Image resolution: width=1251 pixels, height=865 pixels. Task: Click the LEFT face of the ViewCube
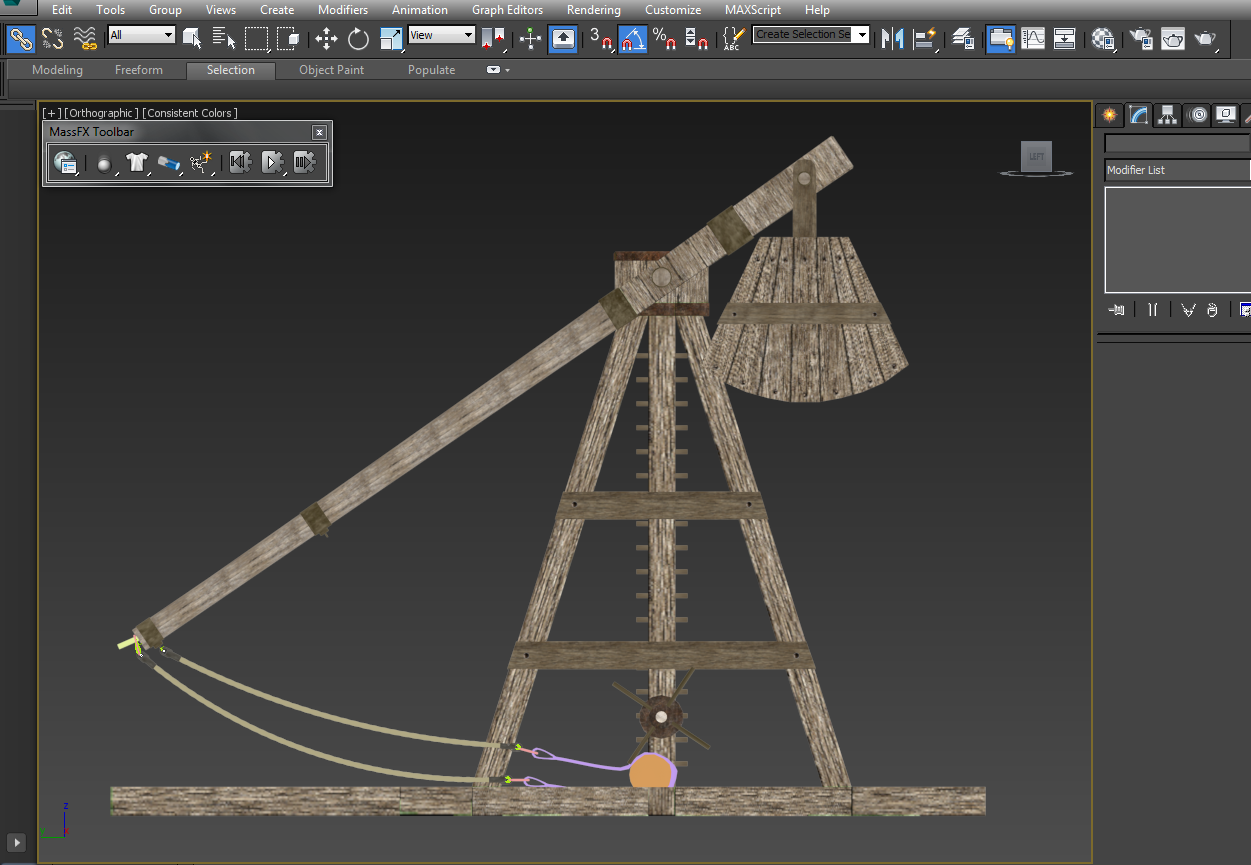coord(1036,157)
